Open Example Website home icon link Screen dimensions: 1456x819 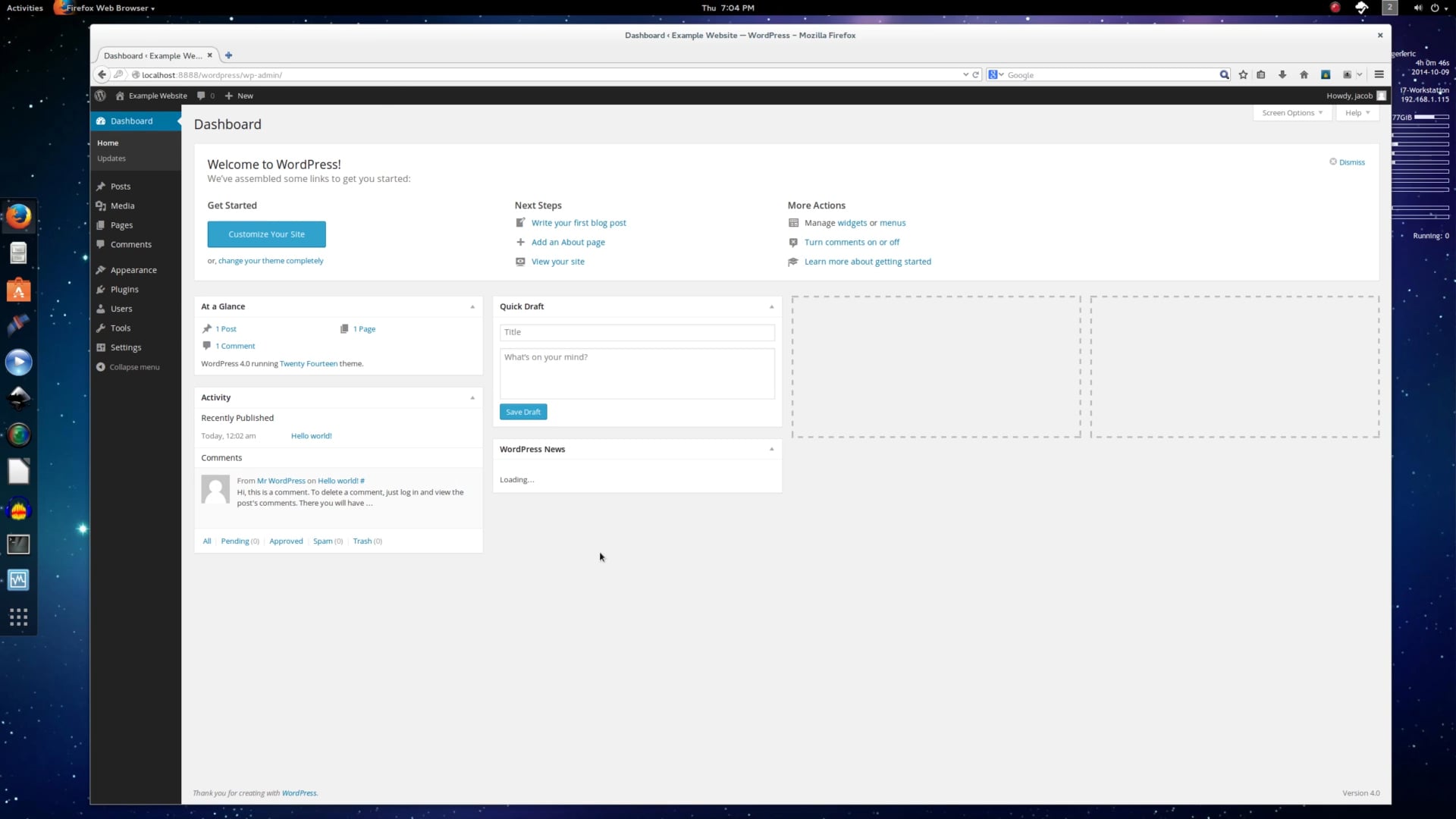coord(120,96)
